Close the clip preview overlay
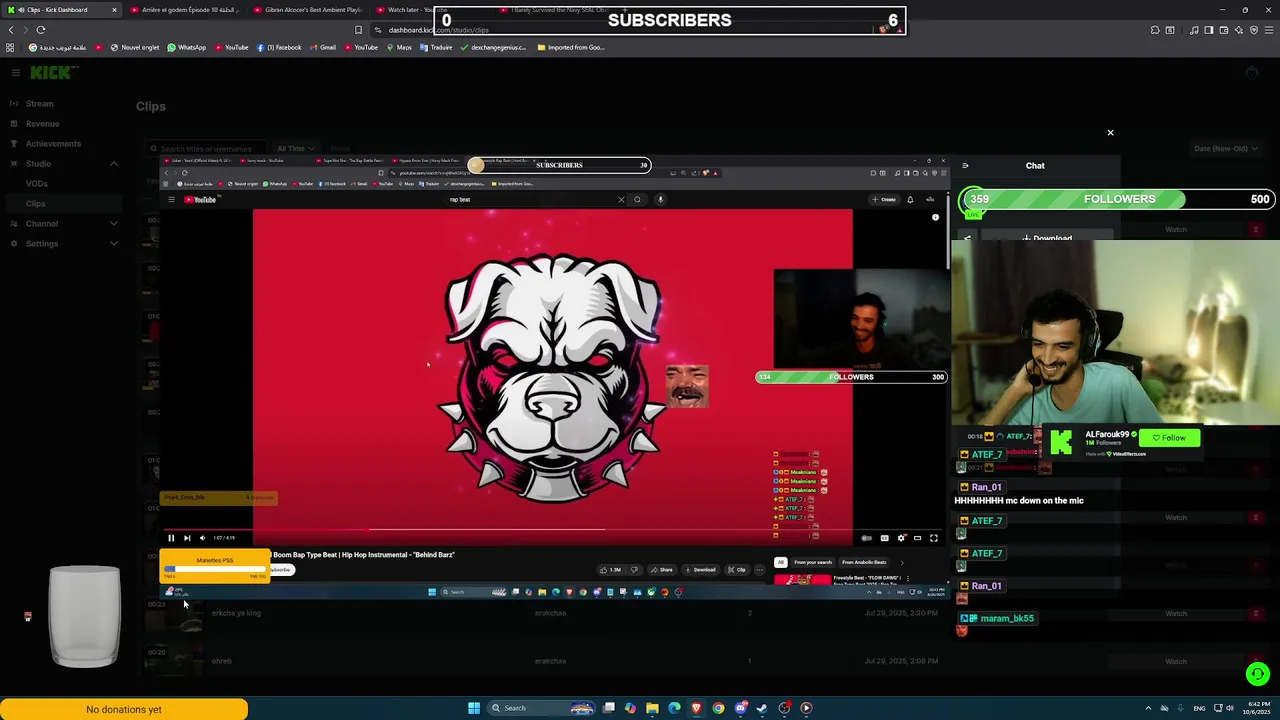 pyautogui.click(x=1110, y=132)
